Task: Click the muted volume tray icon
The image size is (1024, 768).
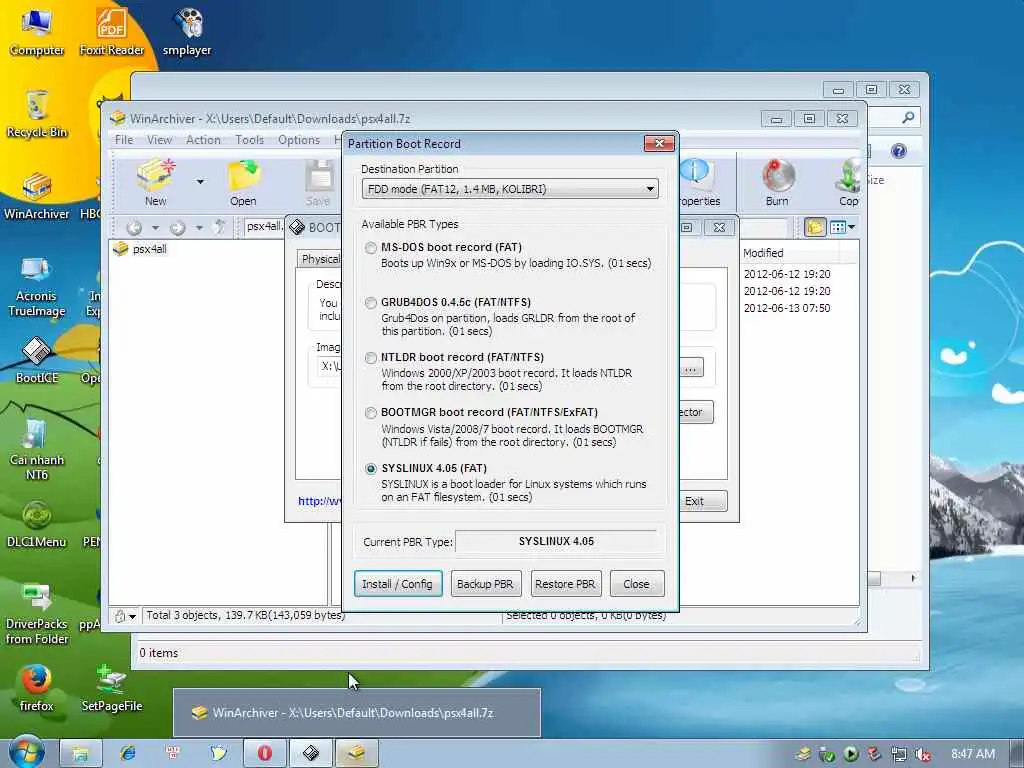Action: [x=923, y=754]
